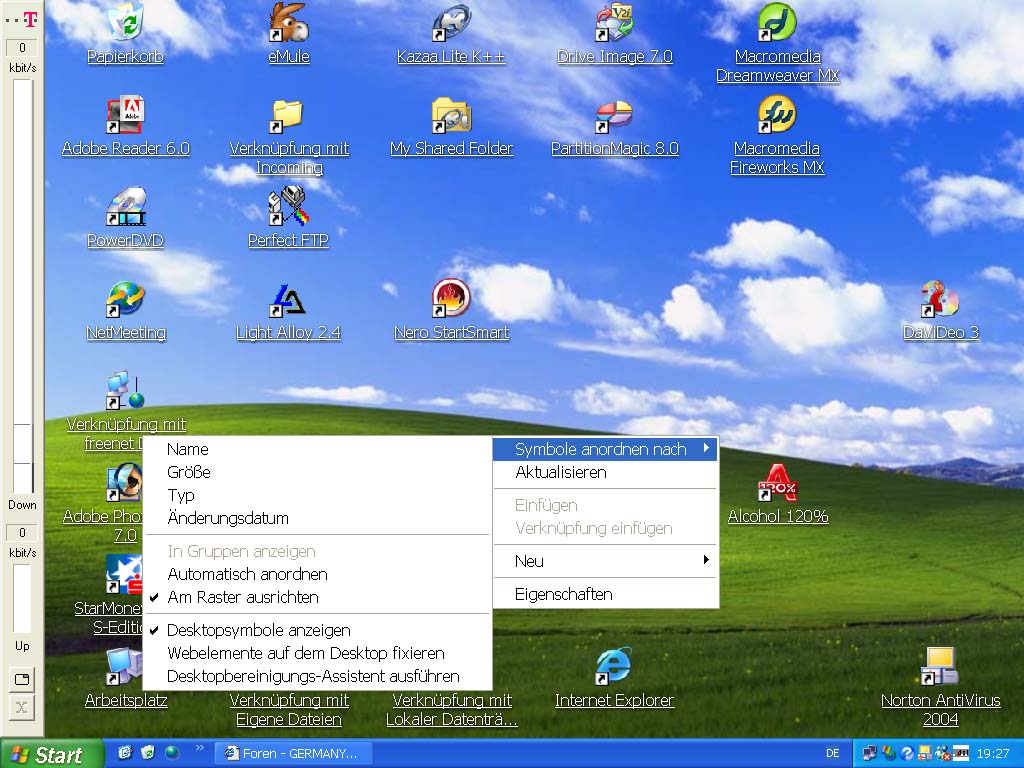Open Internet Explorer from quick launch
This screenshot has height=768, width=1024.
coord(125,753)
